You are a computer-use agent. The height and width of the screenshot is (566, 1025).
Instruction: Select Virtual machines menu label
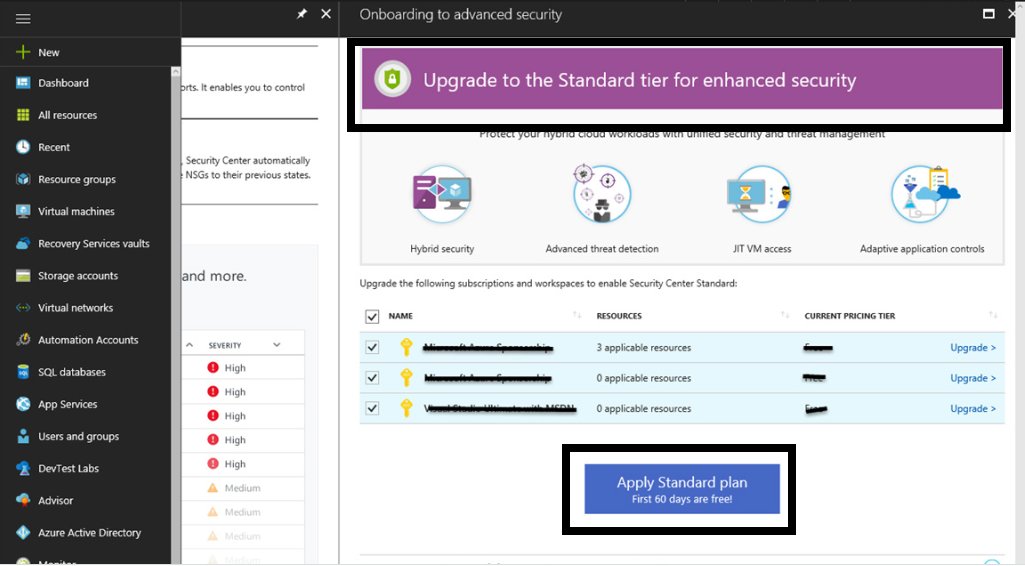click(76, 211)
